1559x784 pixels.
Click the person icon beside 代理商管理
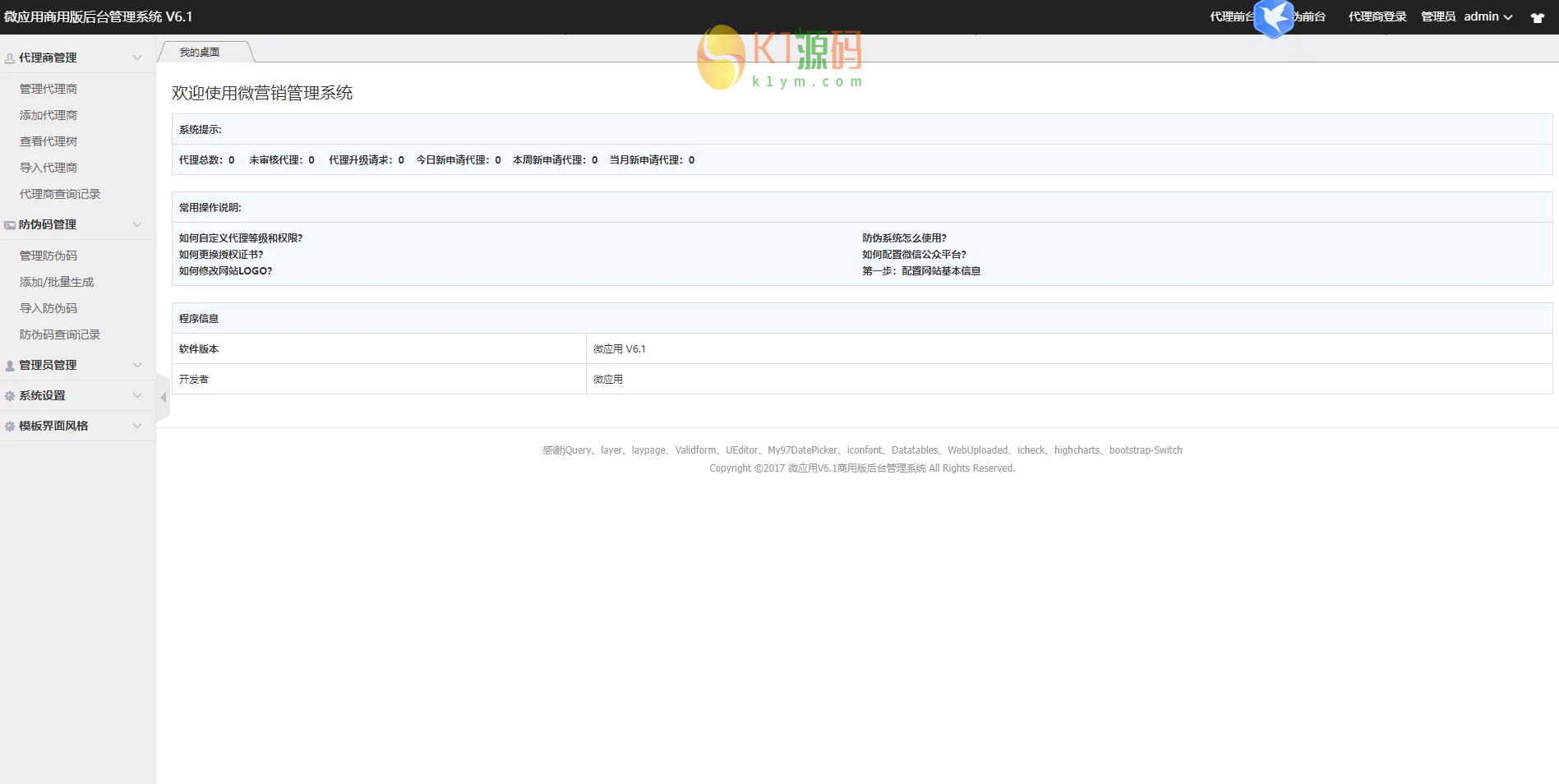(10, 58)
